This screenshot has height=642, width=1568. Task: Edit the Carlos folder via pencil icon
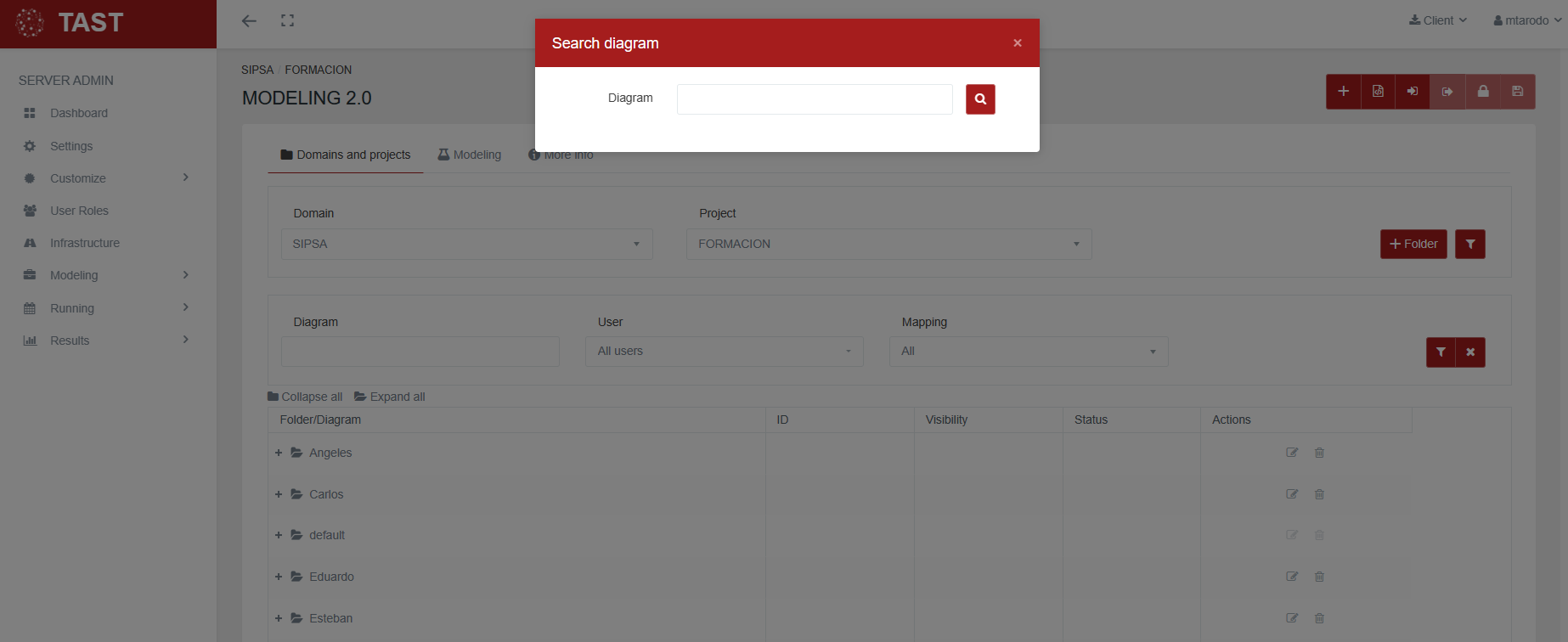1292,494
